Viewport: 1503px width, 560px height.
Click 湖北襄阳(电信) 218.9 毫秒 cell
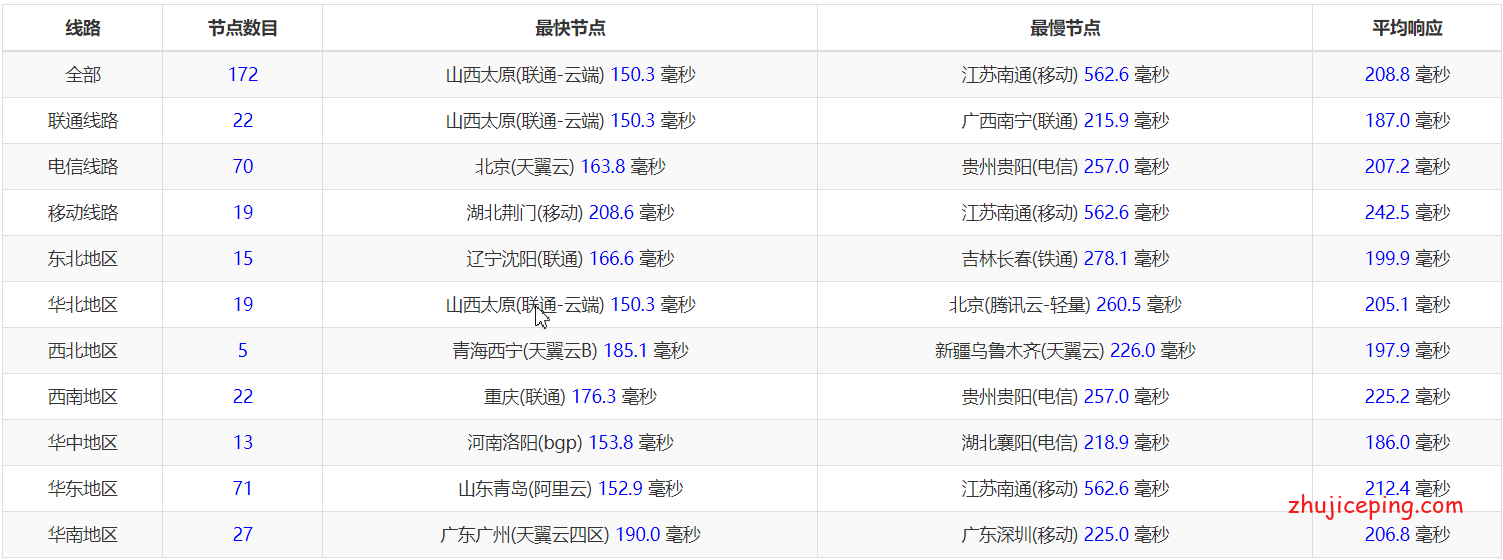click(1065, 443)
